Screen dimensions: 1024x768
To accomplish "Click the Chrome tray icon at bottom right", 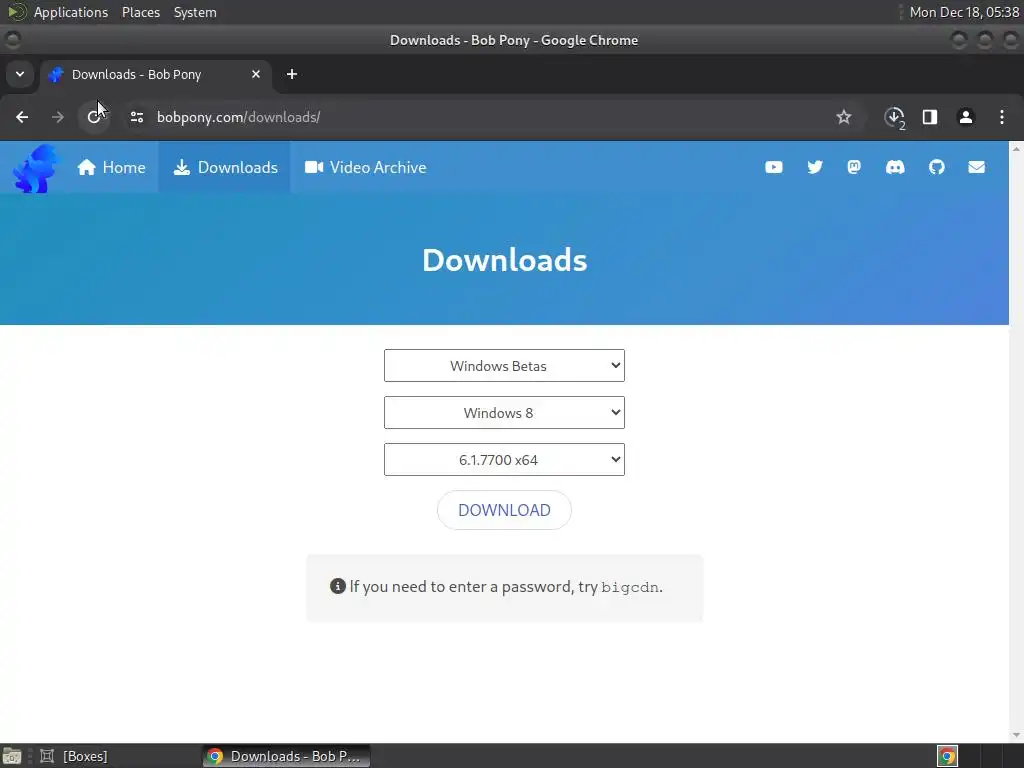I will (x=948, y=756).
